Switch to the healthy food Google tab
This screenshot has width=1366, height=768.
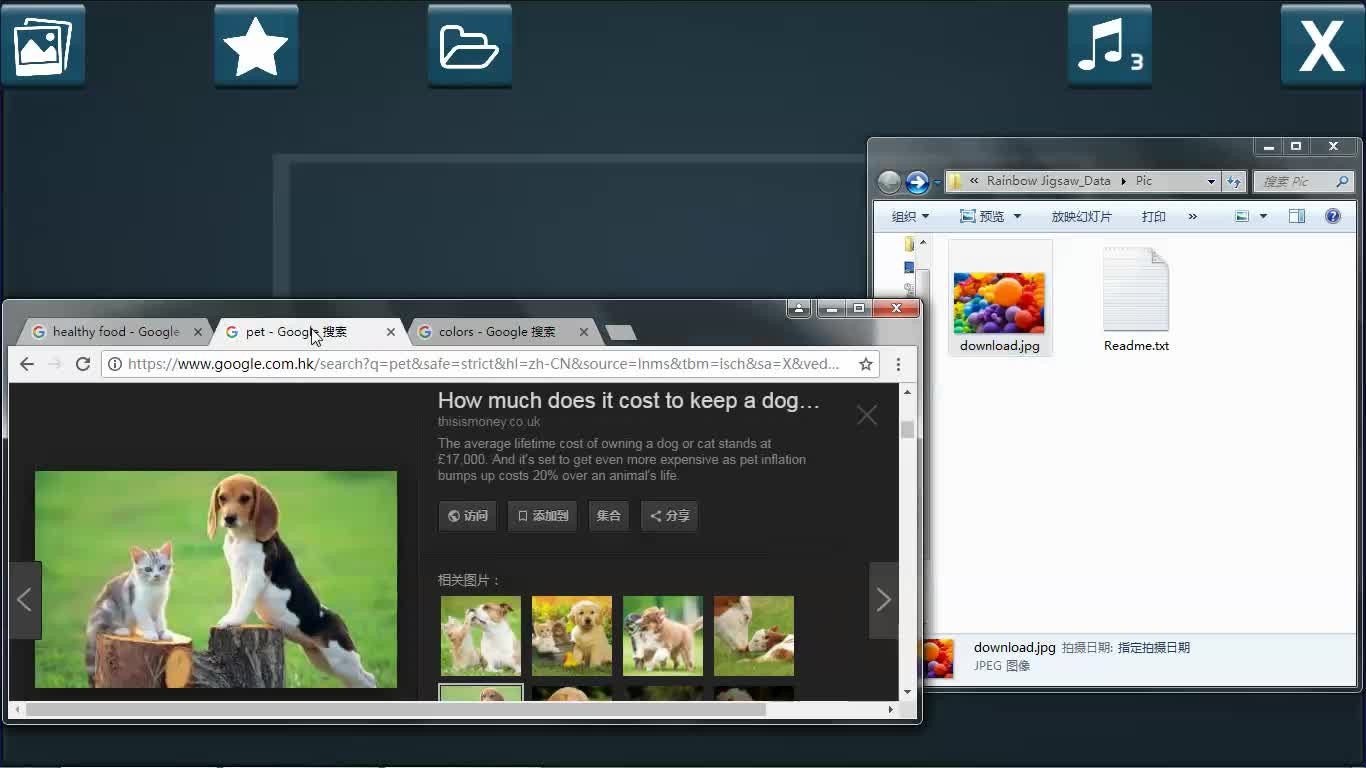[x=115, y=332]
